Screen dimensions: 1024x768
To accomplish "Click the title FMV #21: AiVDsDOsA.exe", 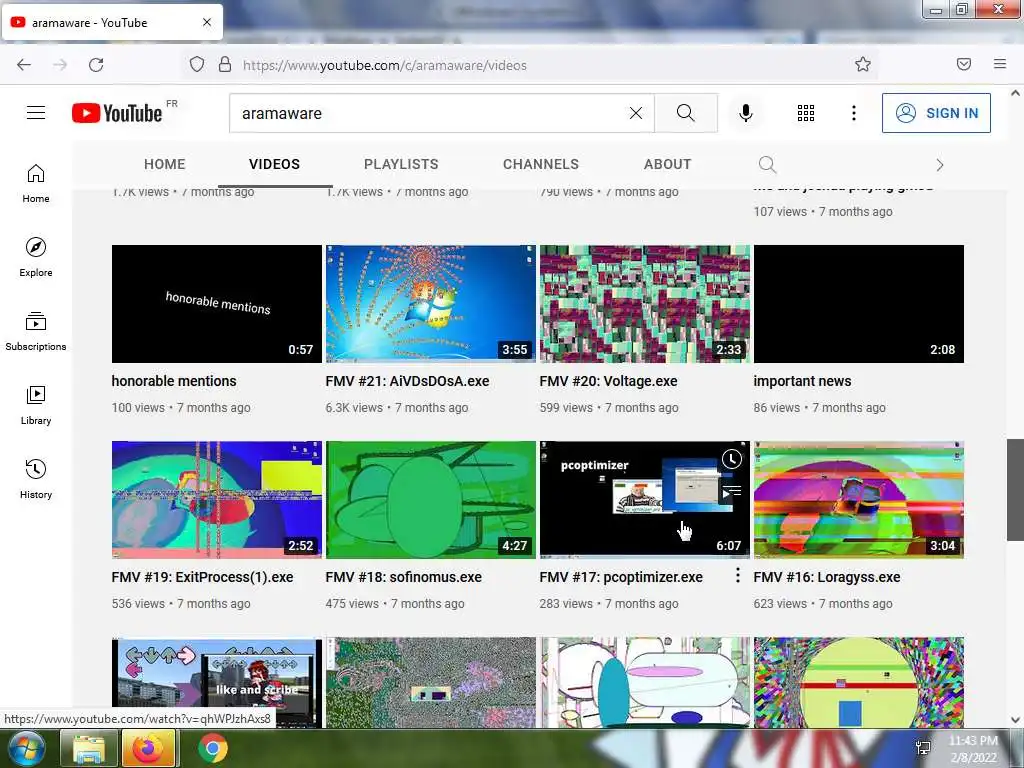I will tap(408, 381).
